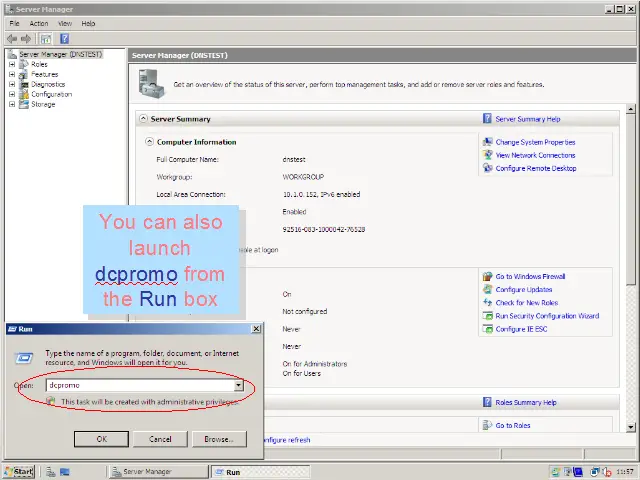The width and height of the screenshot is (640, 480).
Task: Open the Change System Properties link
Action: [x=535, y=142]
